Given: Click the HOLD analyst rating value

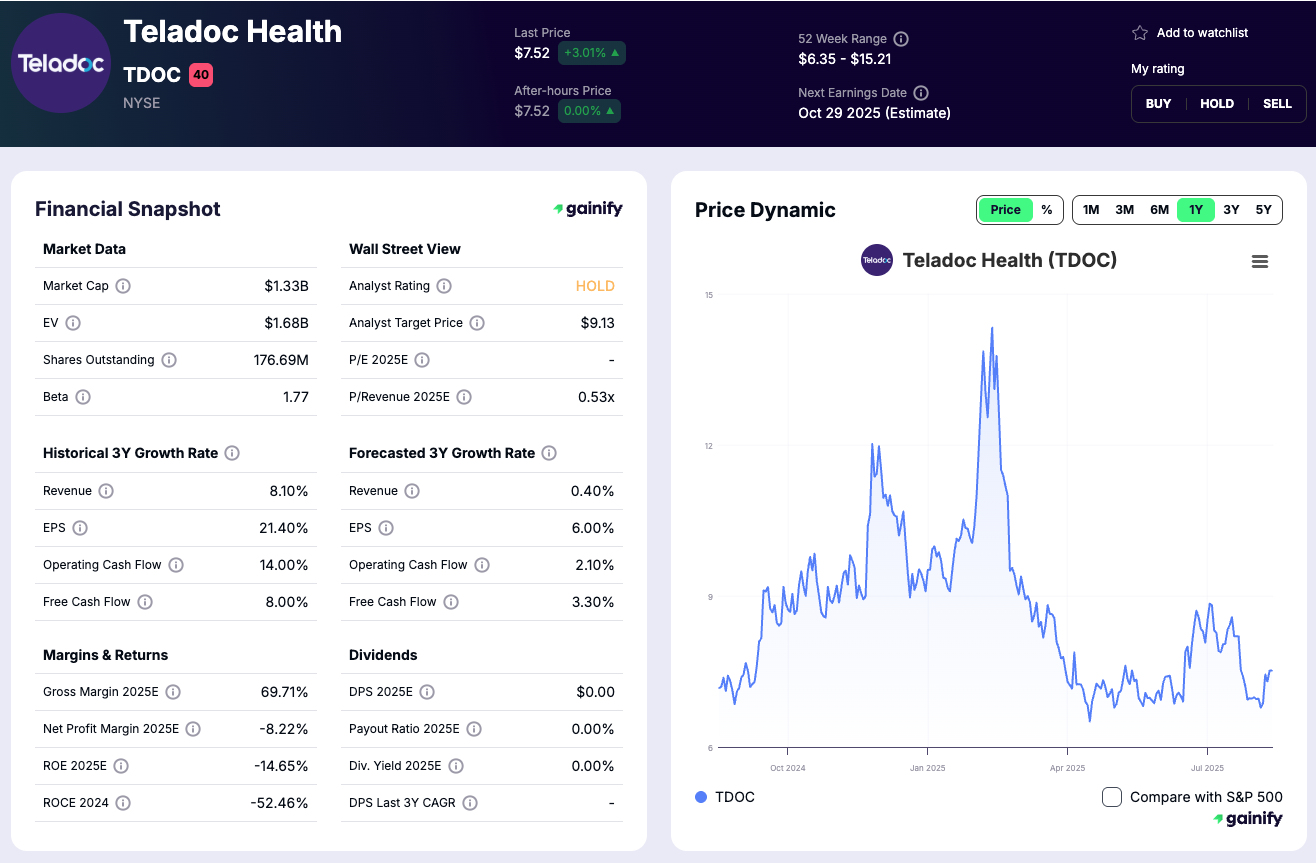Looking at the screenshot, I should pos(595,286).
